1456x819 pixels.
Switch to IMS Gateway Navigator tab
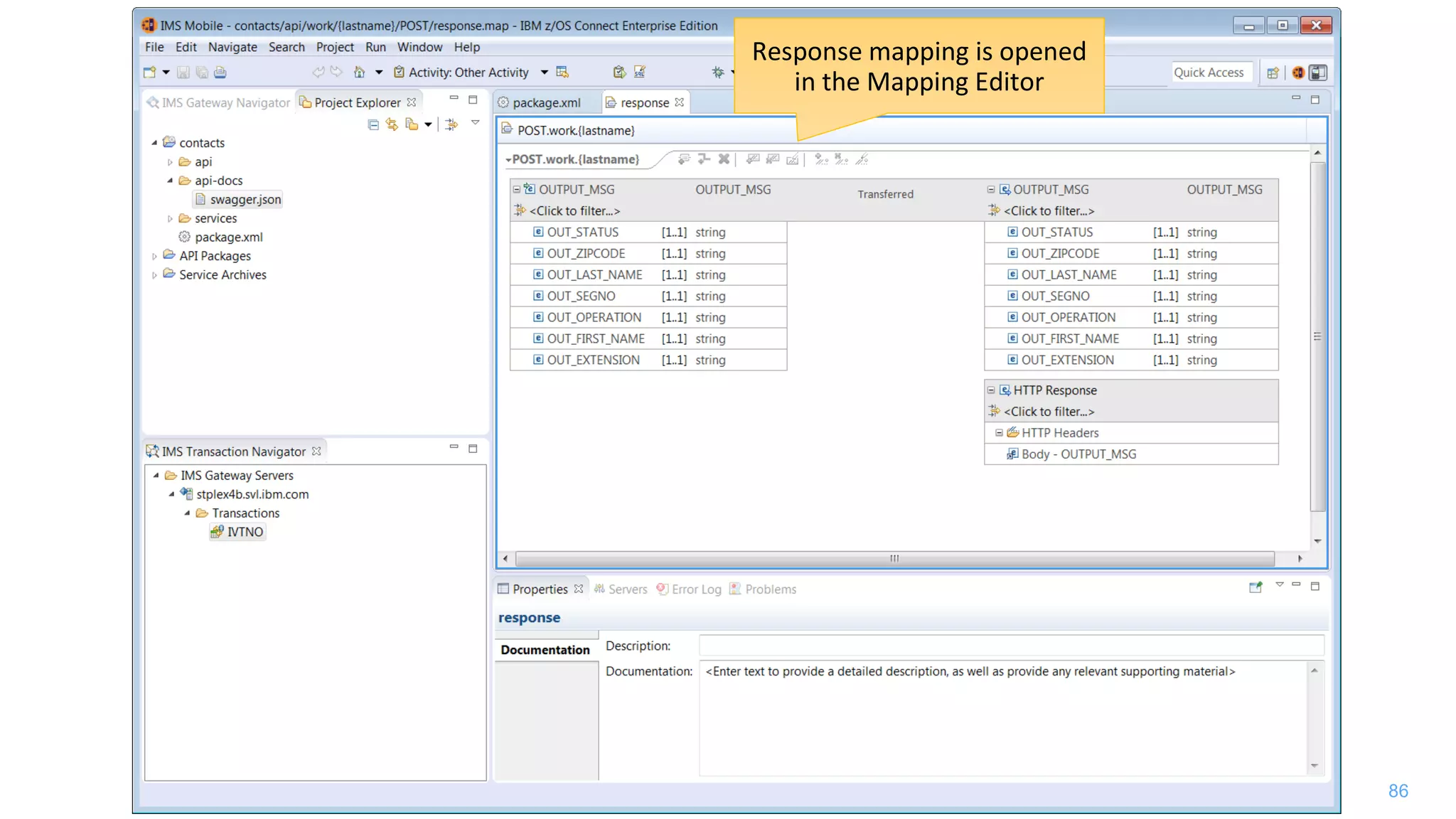coord(219,102)
